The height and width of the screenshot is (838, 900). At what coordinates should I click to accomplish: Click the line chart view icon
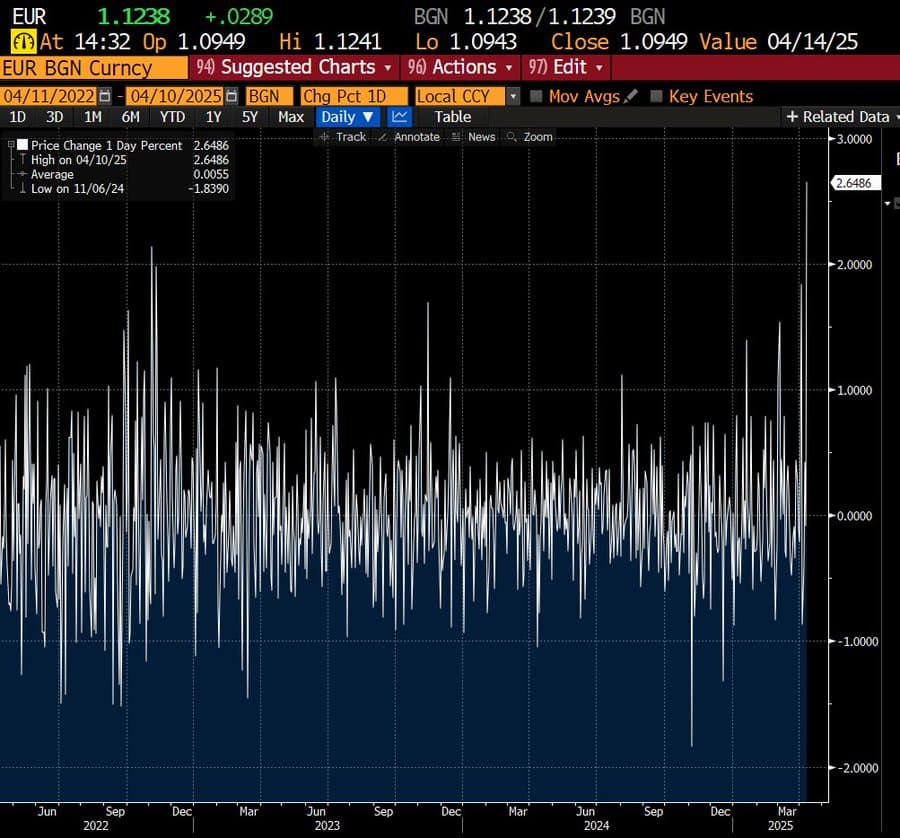point(399,117)
